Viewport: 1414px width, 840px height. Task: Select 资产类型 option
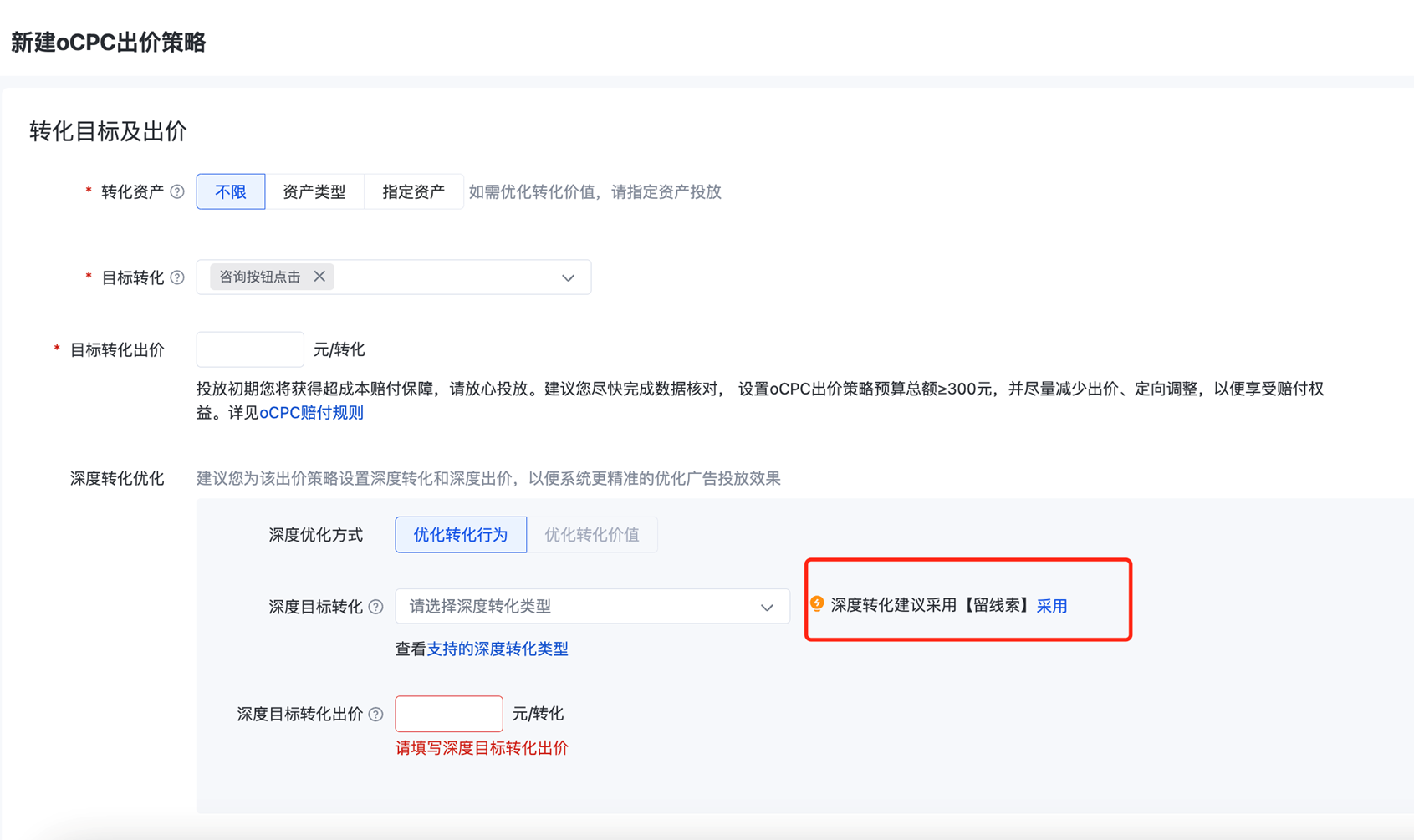pyautogui.click(x=314, y=191)
